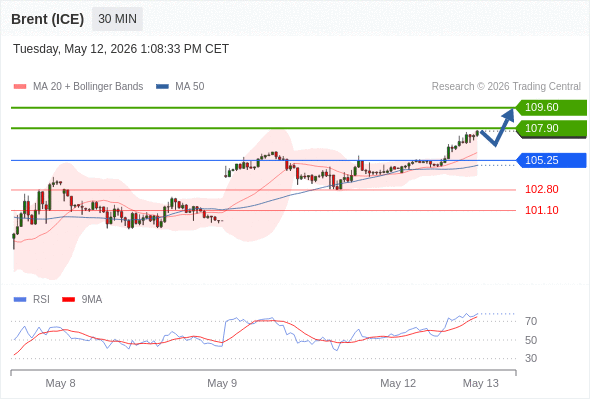Click the blue 105.25 pivot price tag

tap(551, 161)
